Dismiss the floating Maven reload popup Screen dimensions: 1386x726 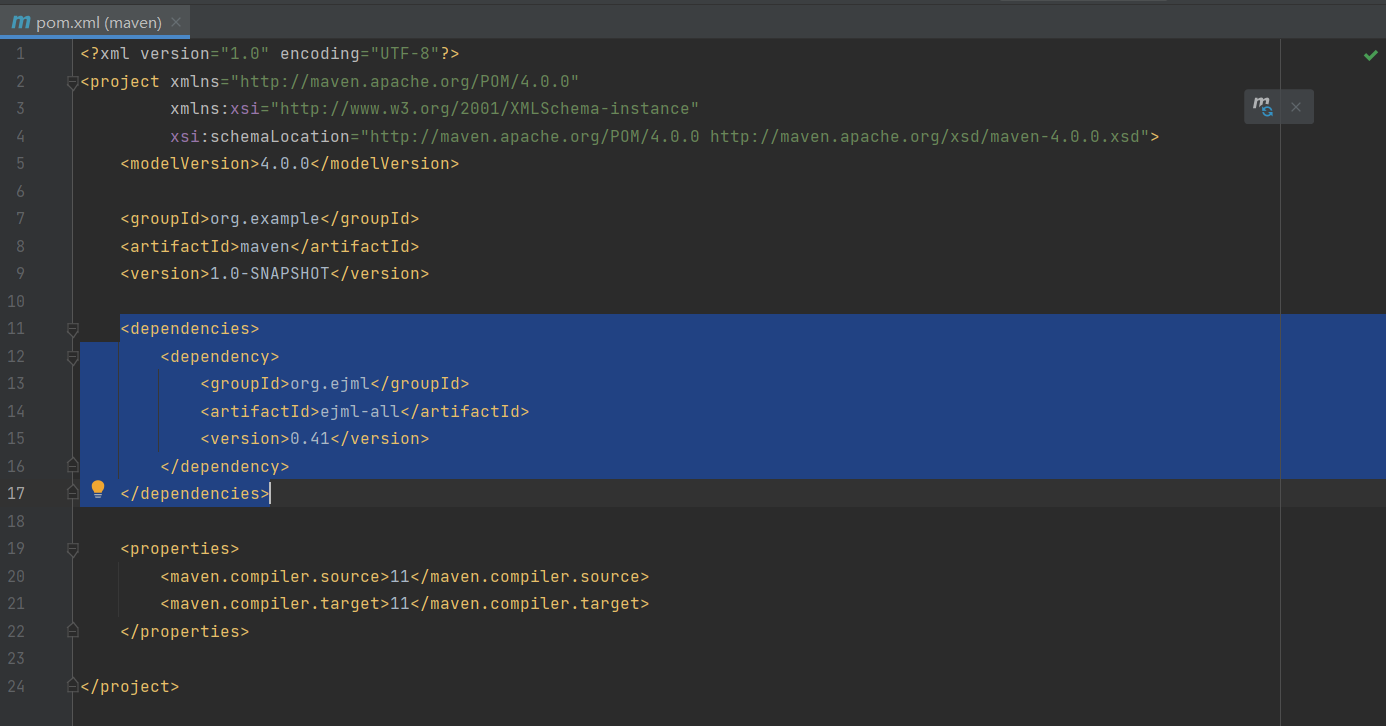coord(1296,107)
